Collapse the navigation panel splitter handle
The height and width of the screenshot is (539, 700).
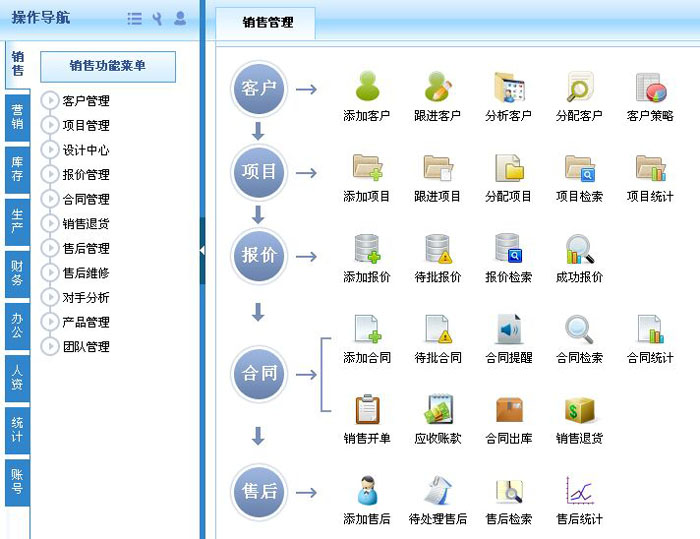[x=202, y=250]
